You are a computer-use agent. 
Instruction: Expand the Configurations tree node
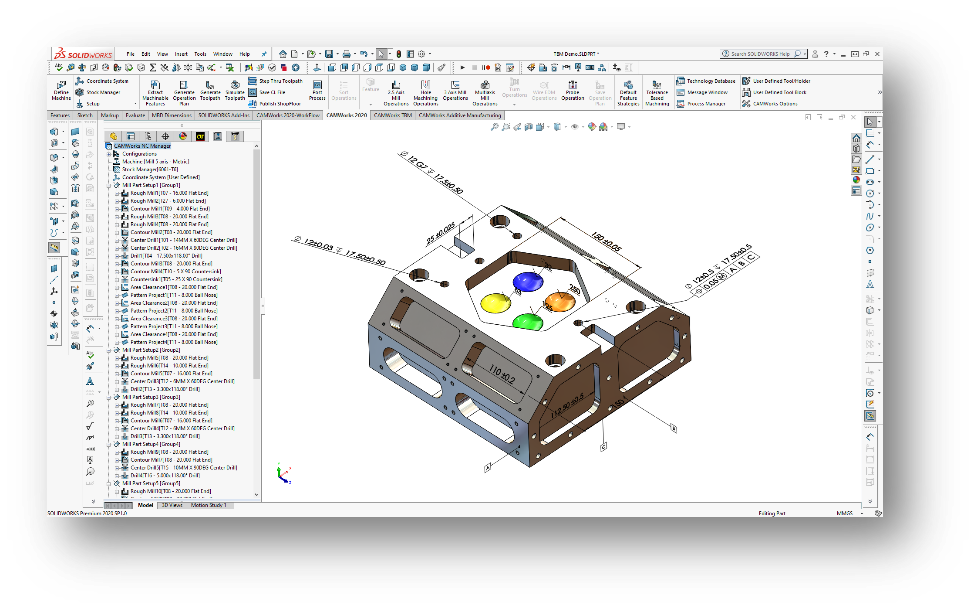click(109, 154)
